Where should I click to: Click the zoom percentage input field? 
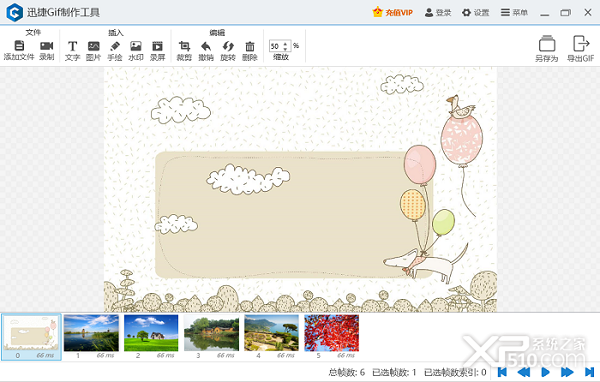pos(276,46)
